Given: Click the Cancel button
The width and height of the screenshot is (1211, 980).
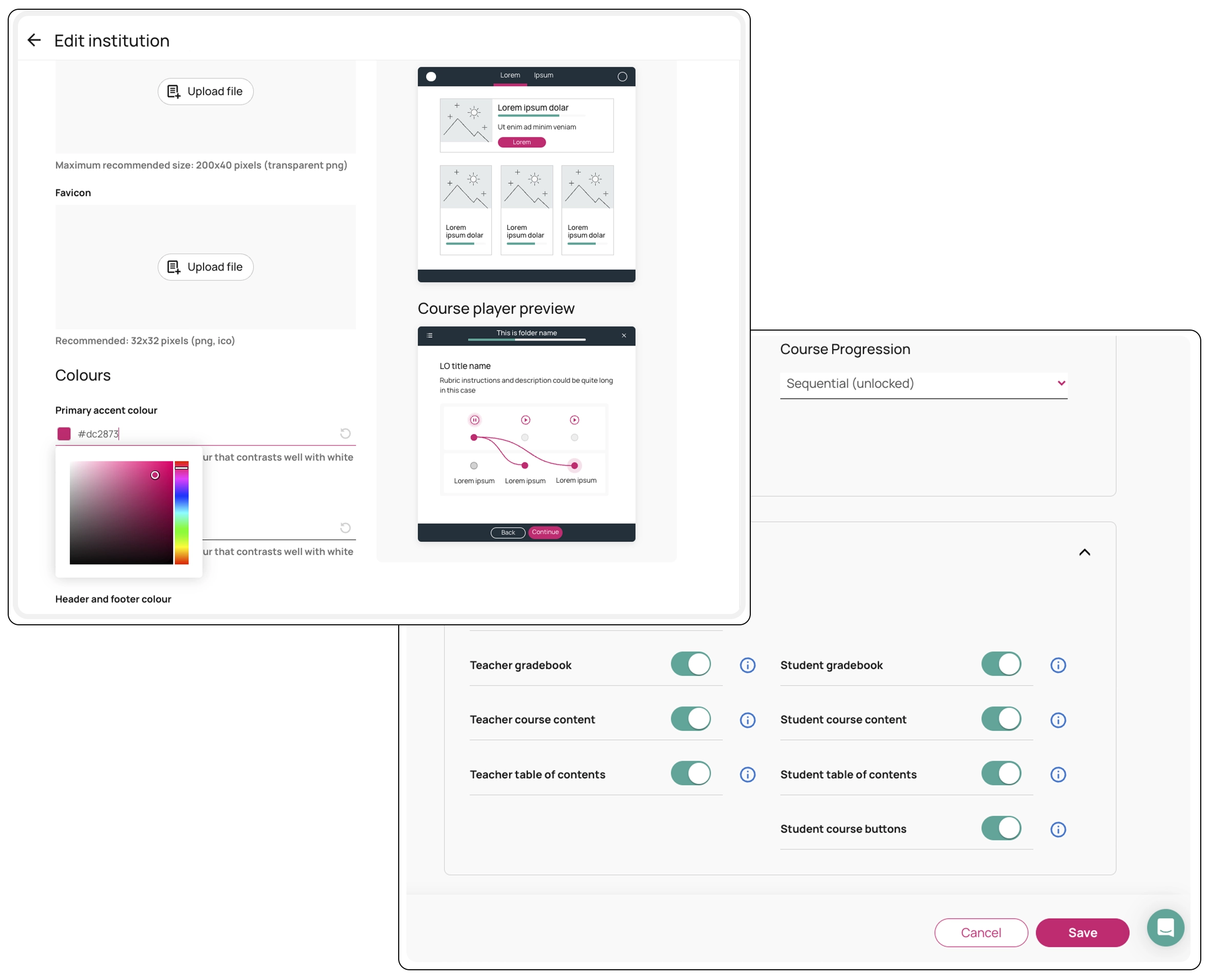Looking at the screenshot, I should click(x=980, y=932).
